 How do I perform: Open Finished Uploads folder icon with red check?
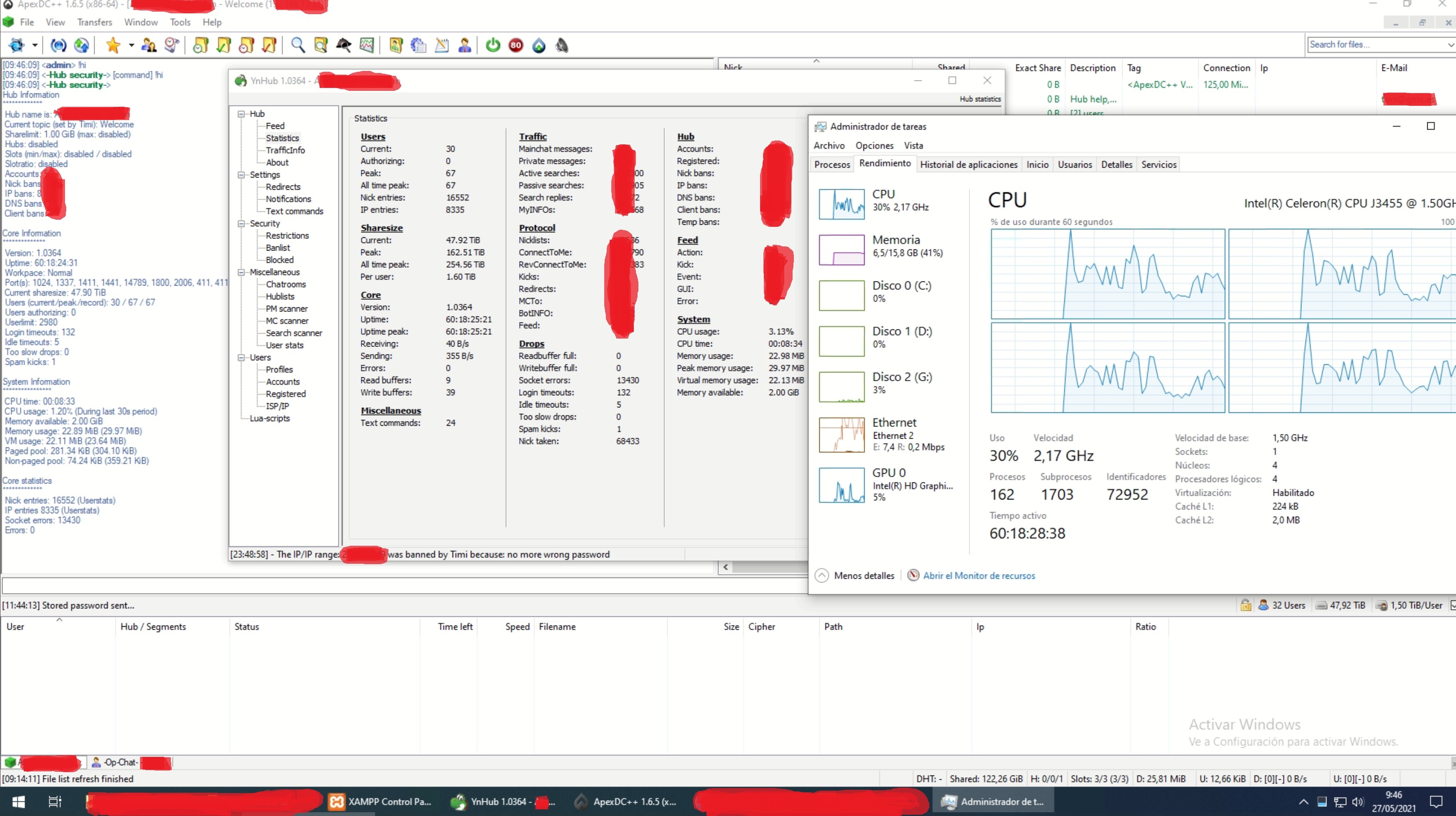(270, 45)
